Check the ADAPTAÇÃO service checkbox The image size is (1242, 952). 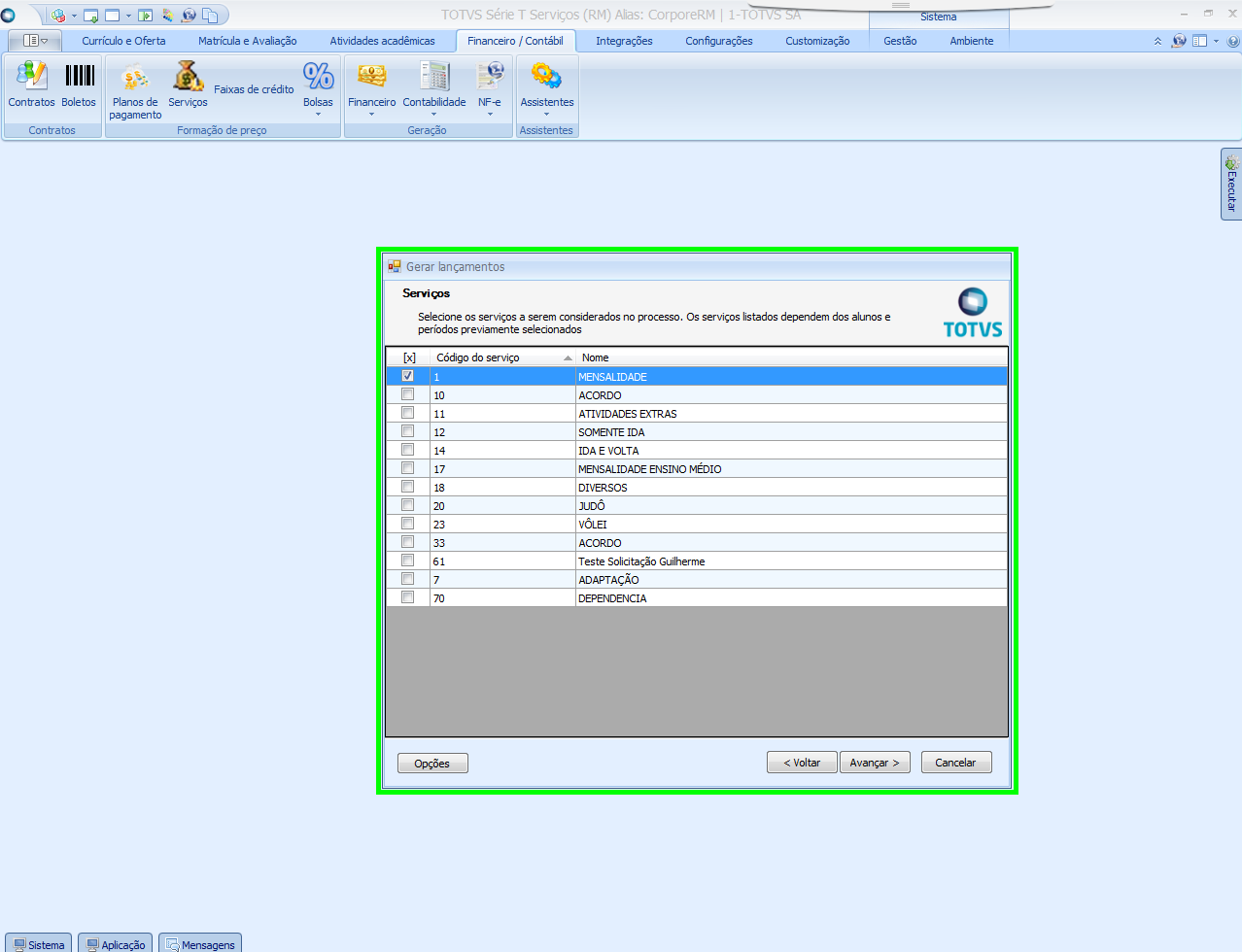pyautogui.click(x=408, y=579)
